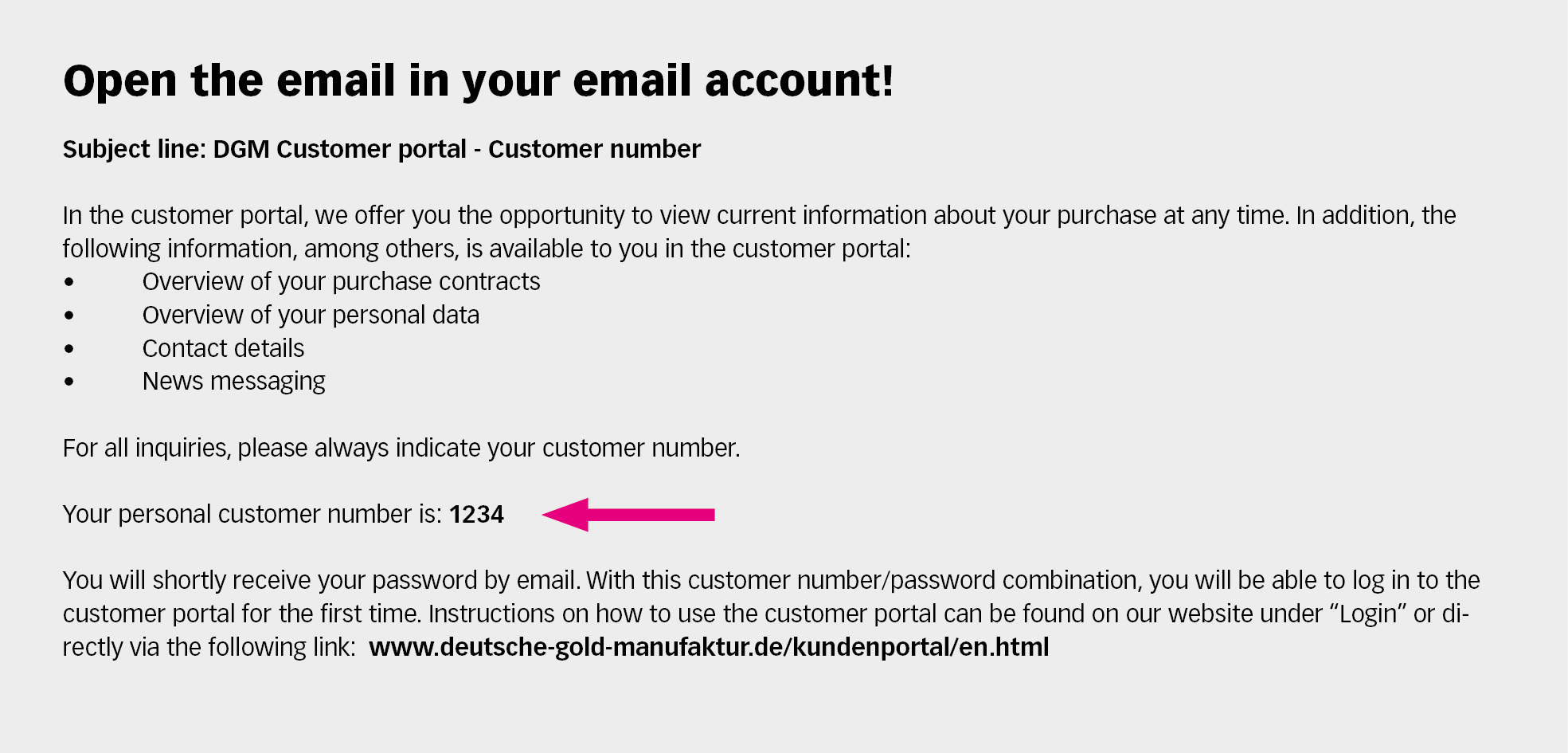This screenshot has height=753, width=1568.
Task: Click the 'Contact details' list item
Action: (223, 349)
